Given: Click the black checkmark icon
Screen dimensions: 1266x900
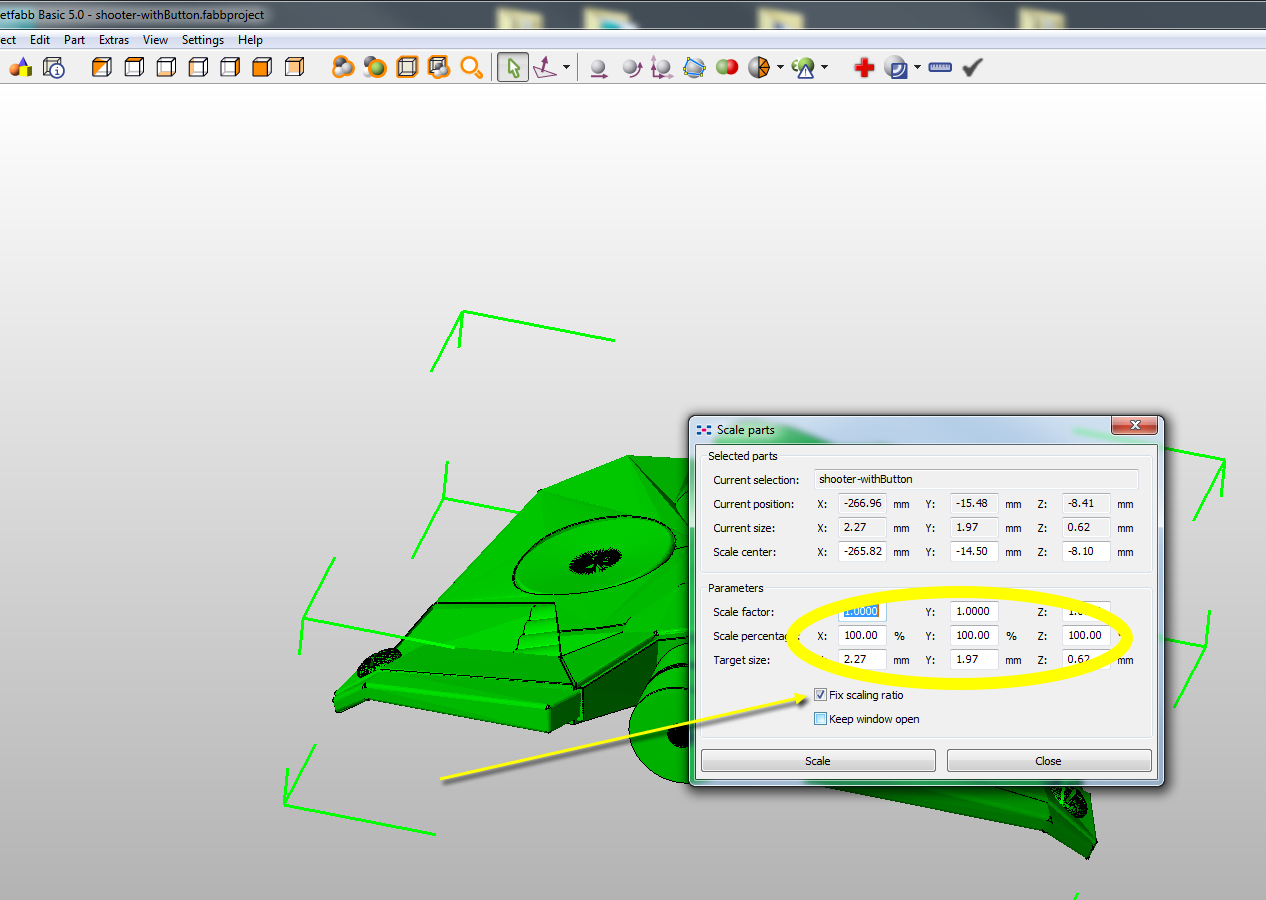Looking at the screenshot, I should [x=972, y=67].
